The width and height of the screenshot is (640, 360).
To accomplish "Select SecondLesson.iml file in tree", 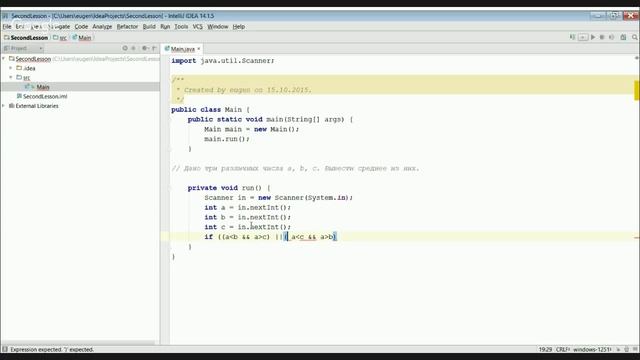I will 45,96.
